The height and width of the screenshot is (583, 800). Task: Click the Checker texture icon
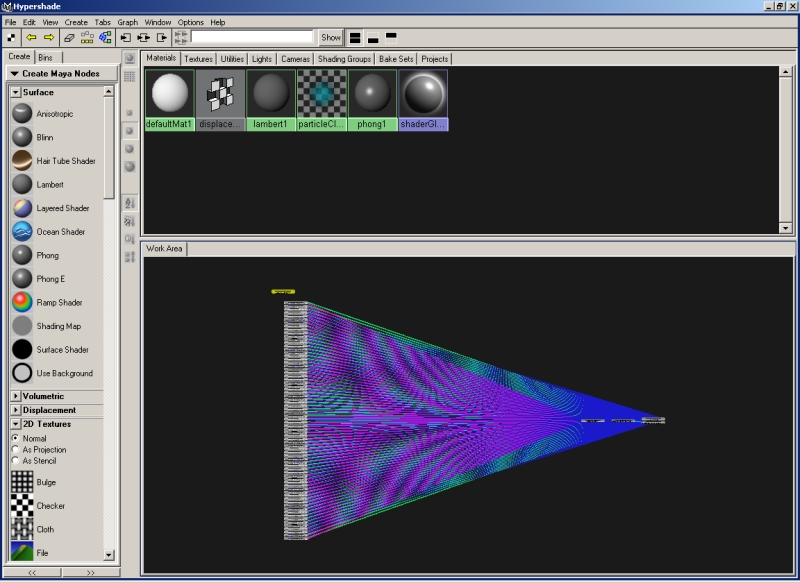pyautogui.click(x=22, y=505)
